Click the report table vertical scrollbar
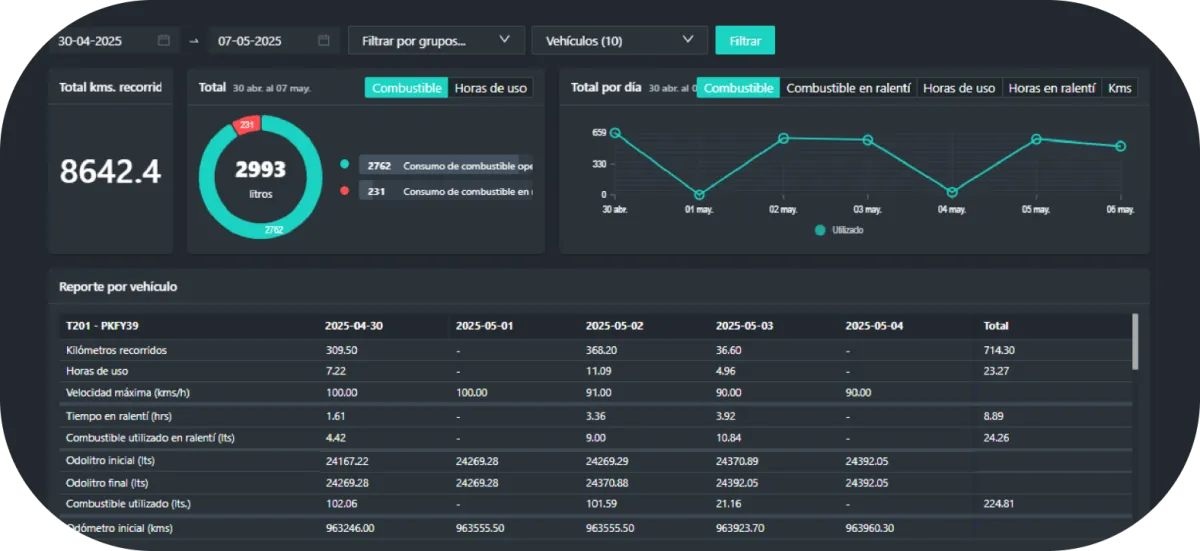 pos(1134,342)
